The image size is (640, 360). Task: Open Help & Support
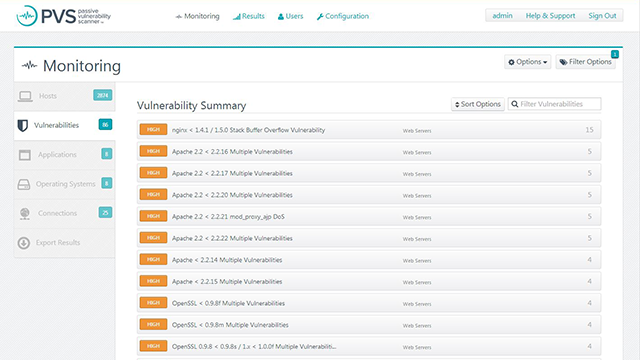[x=550, y=16]
